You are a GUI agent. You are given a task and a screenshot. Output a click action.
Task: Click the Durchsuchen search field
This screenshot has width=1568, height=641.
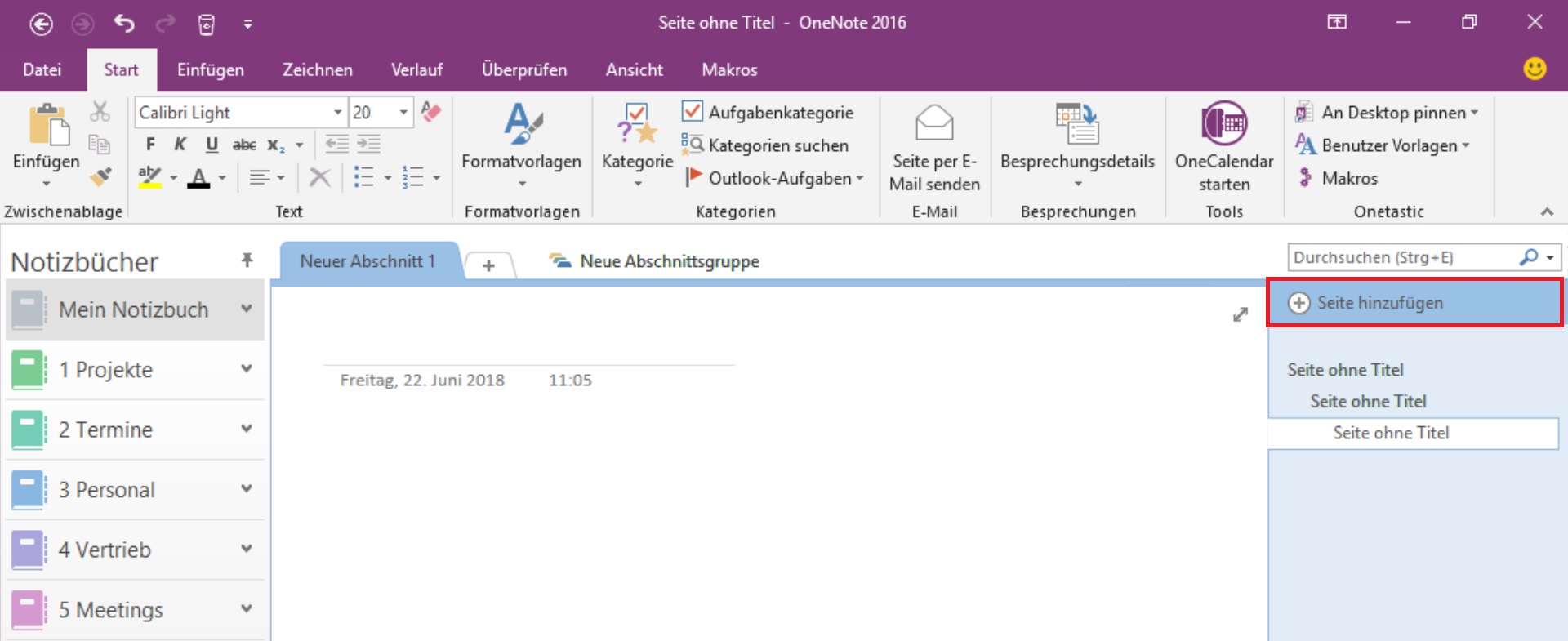pyautogui.click(x=1401, y=258)
